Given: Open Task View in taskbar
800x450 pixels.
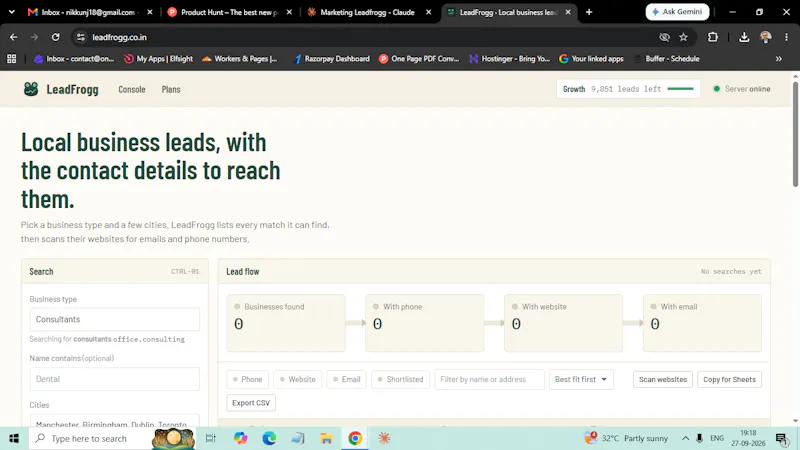Looking at the screenshot, I should [x=210, y=438].
